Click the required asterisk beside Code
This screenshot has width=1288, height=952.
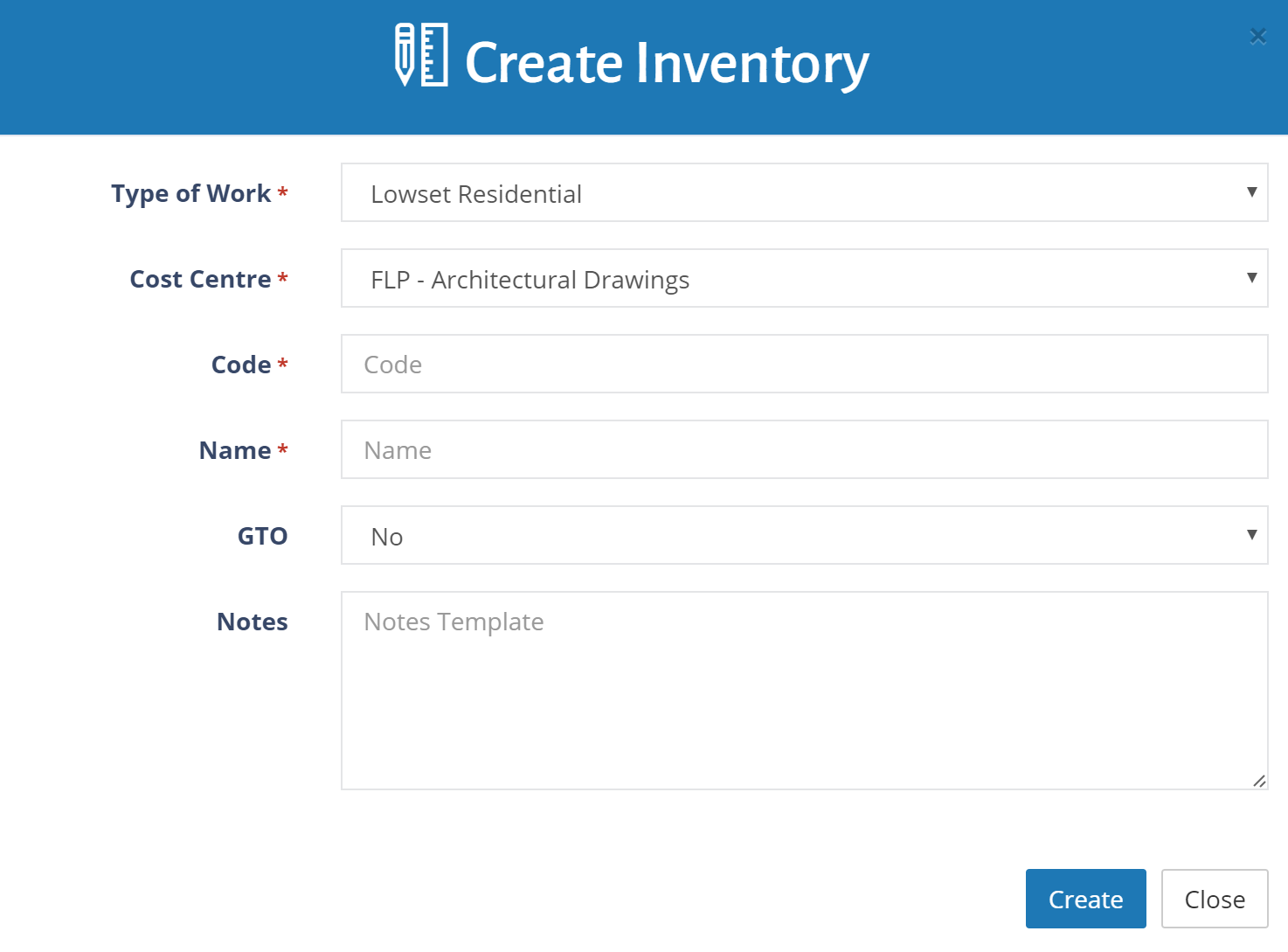pos(283,364)
